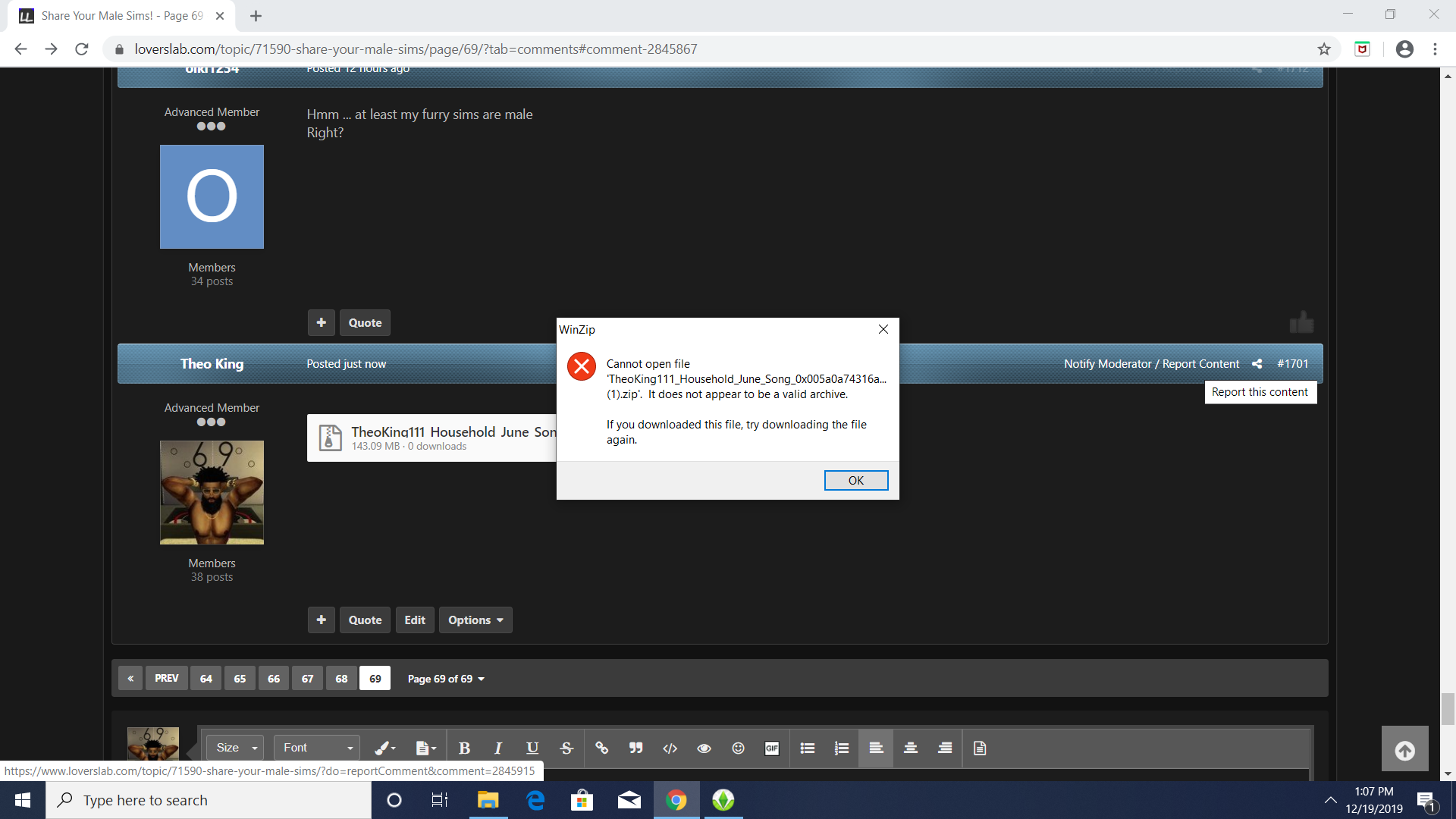Click the preview page icon in the editor

(x=980, y=748)
